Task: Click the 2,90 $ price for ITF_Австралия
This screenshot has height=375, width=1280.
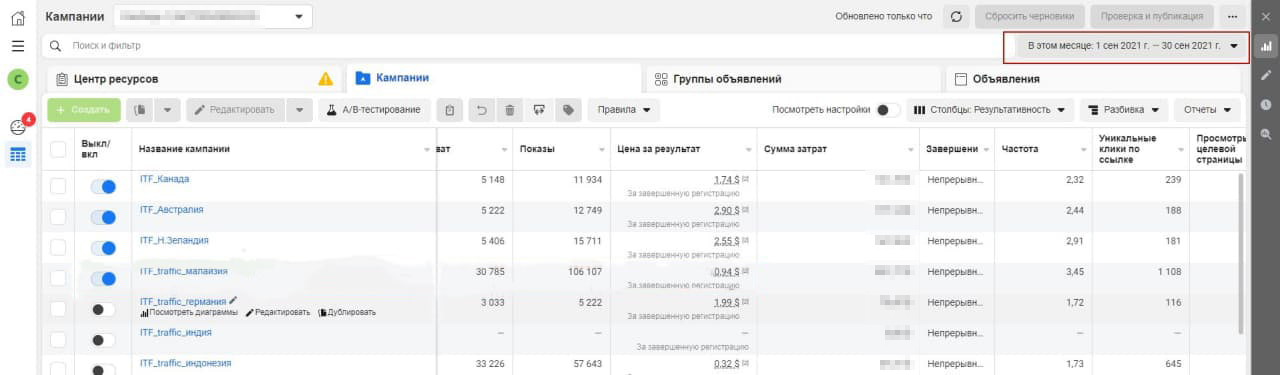Action: [726, 210]
